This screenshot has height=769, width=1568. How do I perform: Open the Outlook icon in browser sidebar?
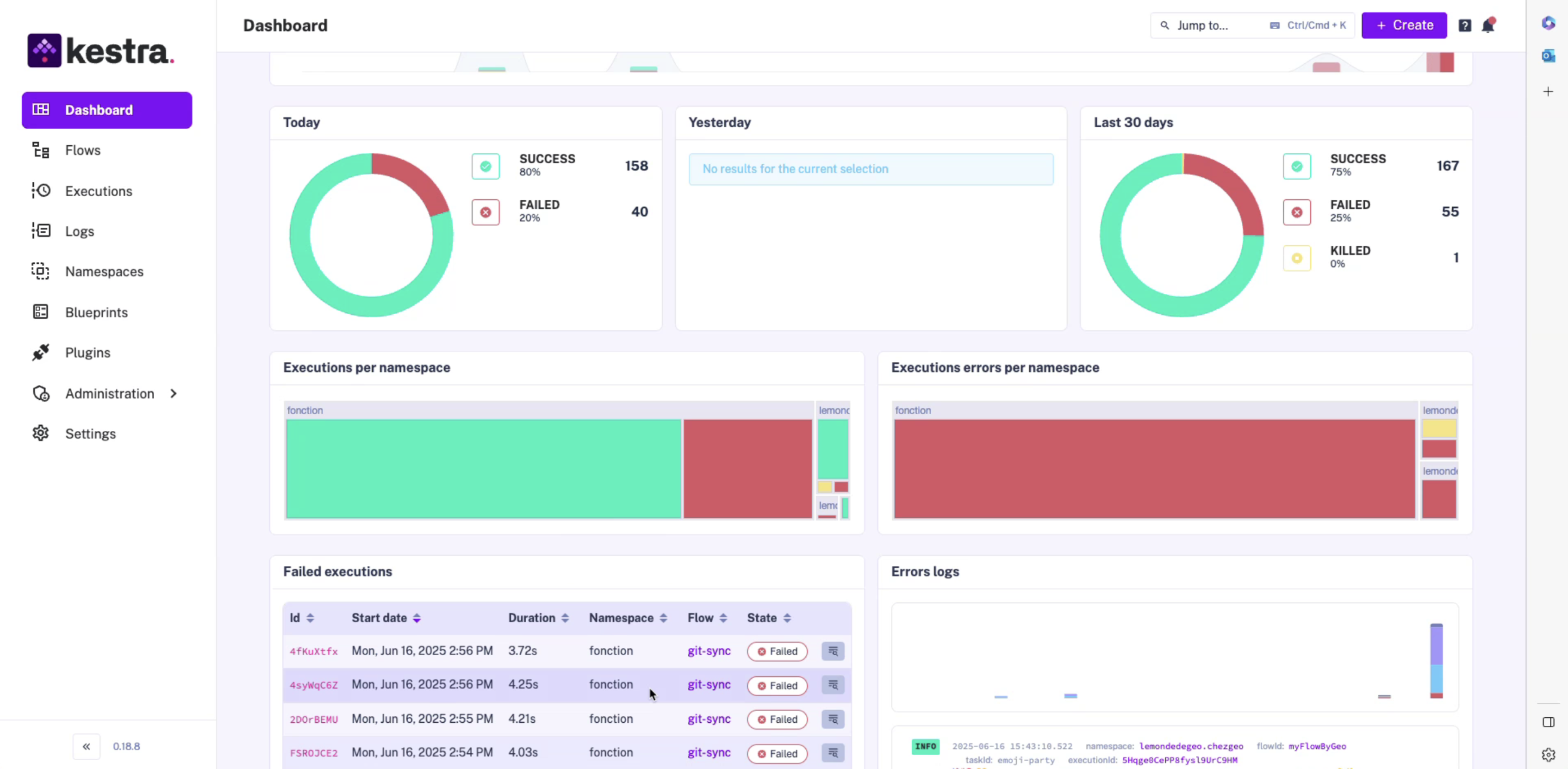1548,56
